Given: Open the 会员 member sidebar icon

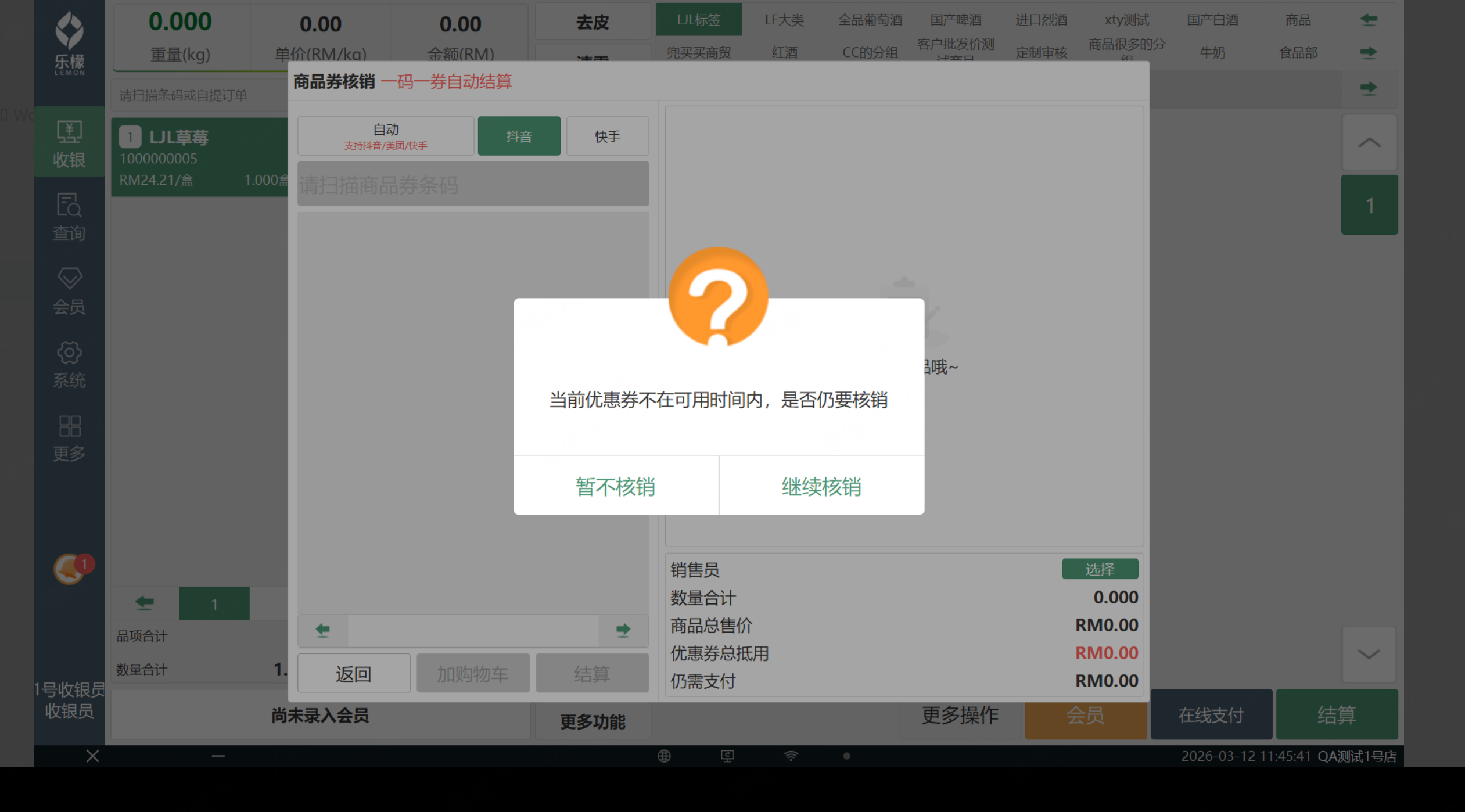Looking at the screenshot, I should 69,290.
